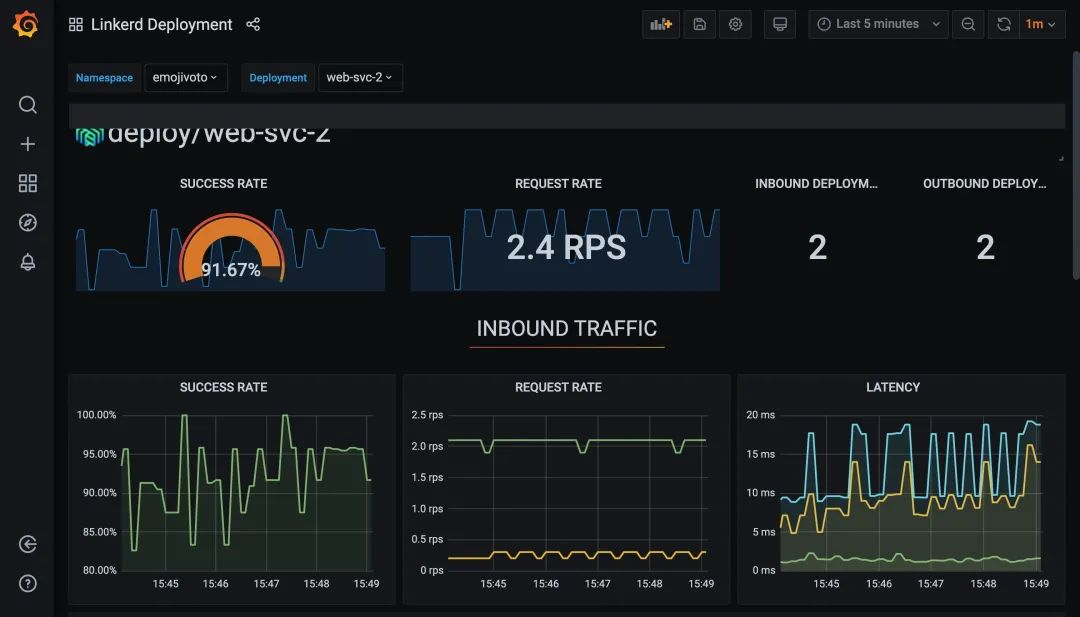
Task: Click the INBOUND TRAFFIC section heading
Action: point(566,328)
